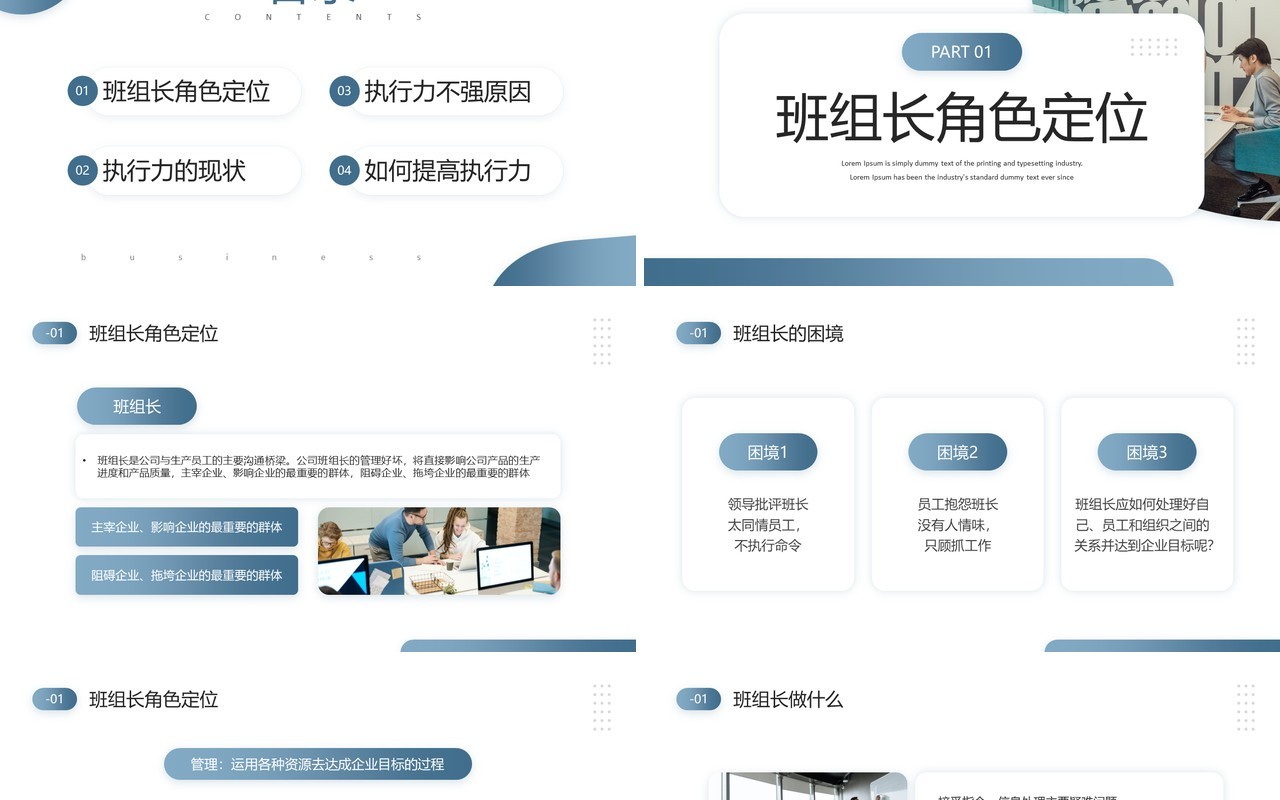This screenshot has height=800, width=1280.
Task: Click the 03 badge beside 执行力不强原因
Action: click(x=344, y=91)
